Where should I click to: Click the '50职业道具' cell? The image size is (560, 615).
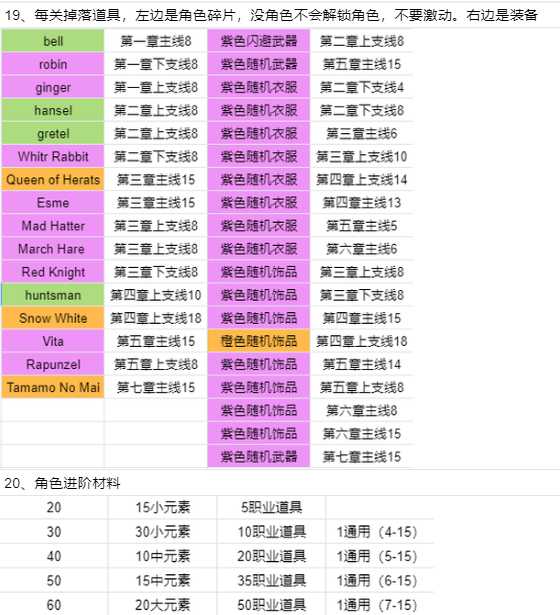(x=271, y=604)
